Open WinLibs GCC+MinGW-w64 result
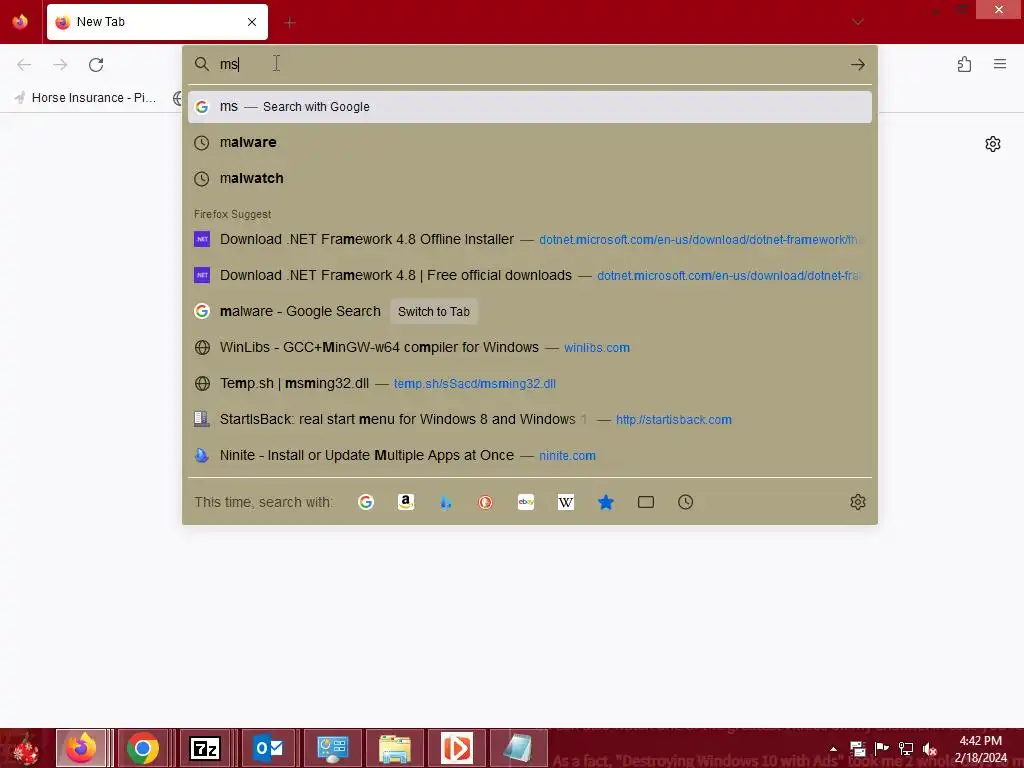 pos(530,347)
